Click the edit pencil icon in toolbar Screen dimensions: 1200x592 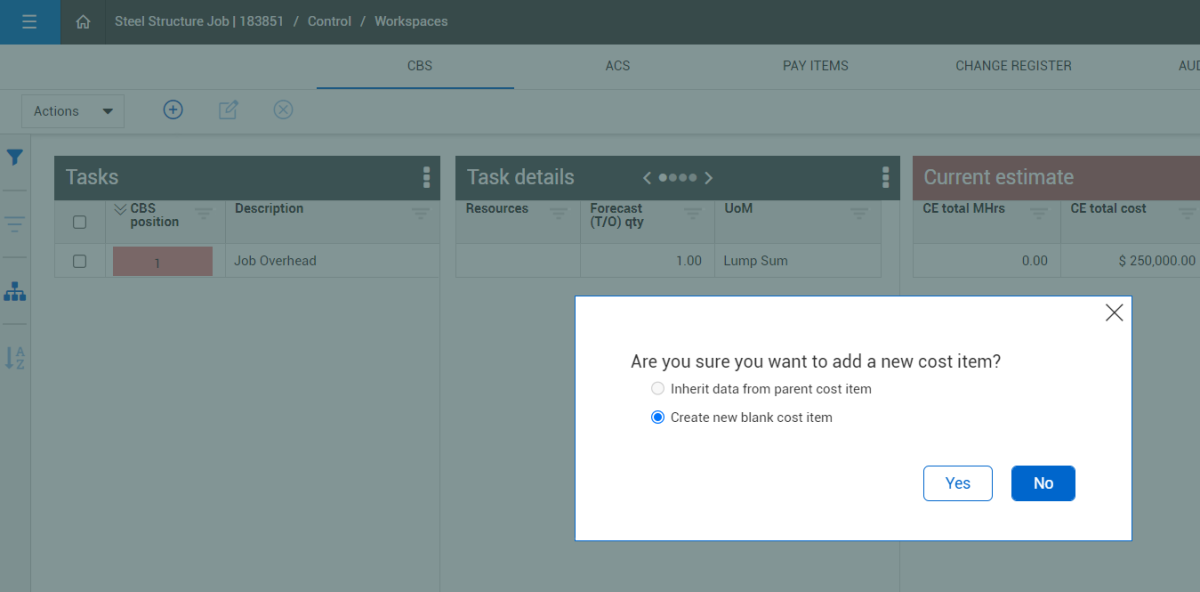[228, 110]
